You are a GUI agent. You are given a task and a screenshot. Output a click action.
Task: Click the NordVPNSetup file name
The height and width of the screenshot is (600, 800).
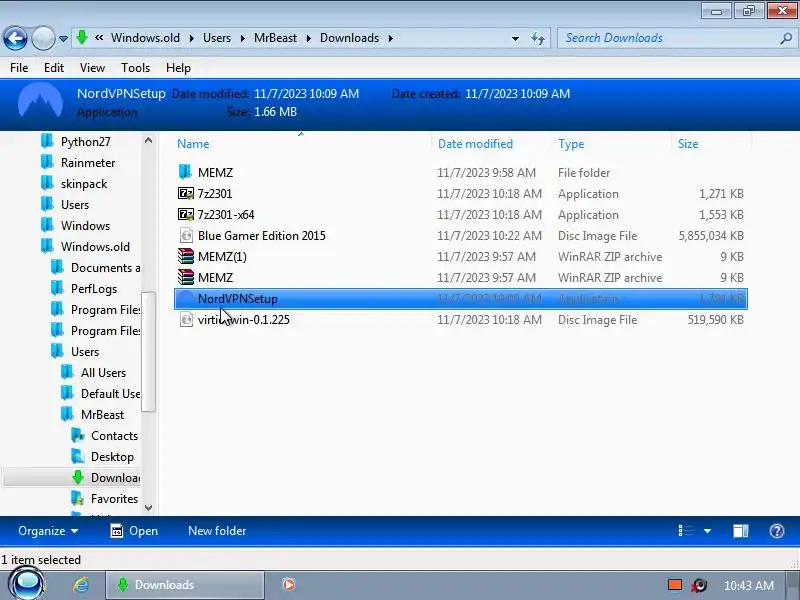[238, 299]
